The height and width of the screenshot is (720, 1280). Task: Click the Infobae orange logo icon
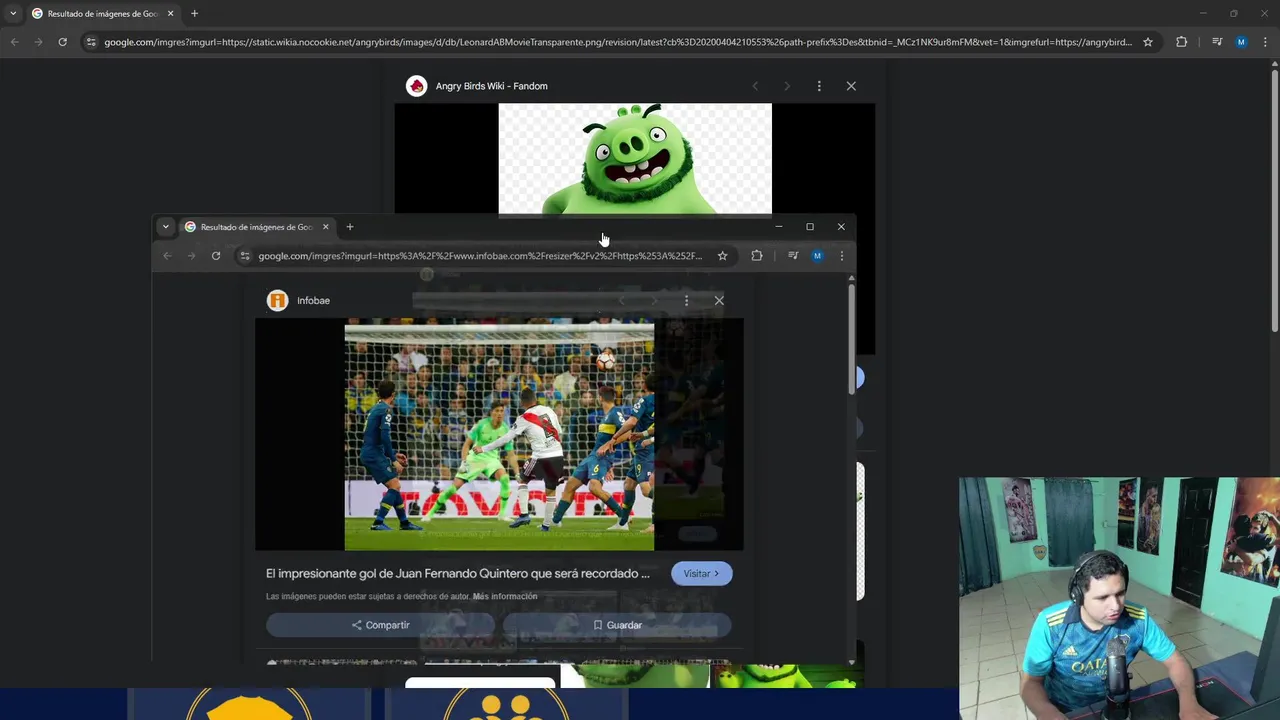click(x=277, y=300)
